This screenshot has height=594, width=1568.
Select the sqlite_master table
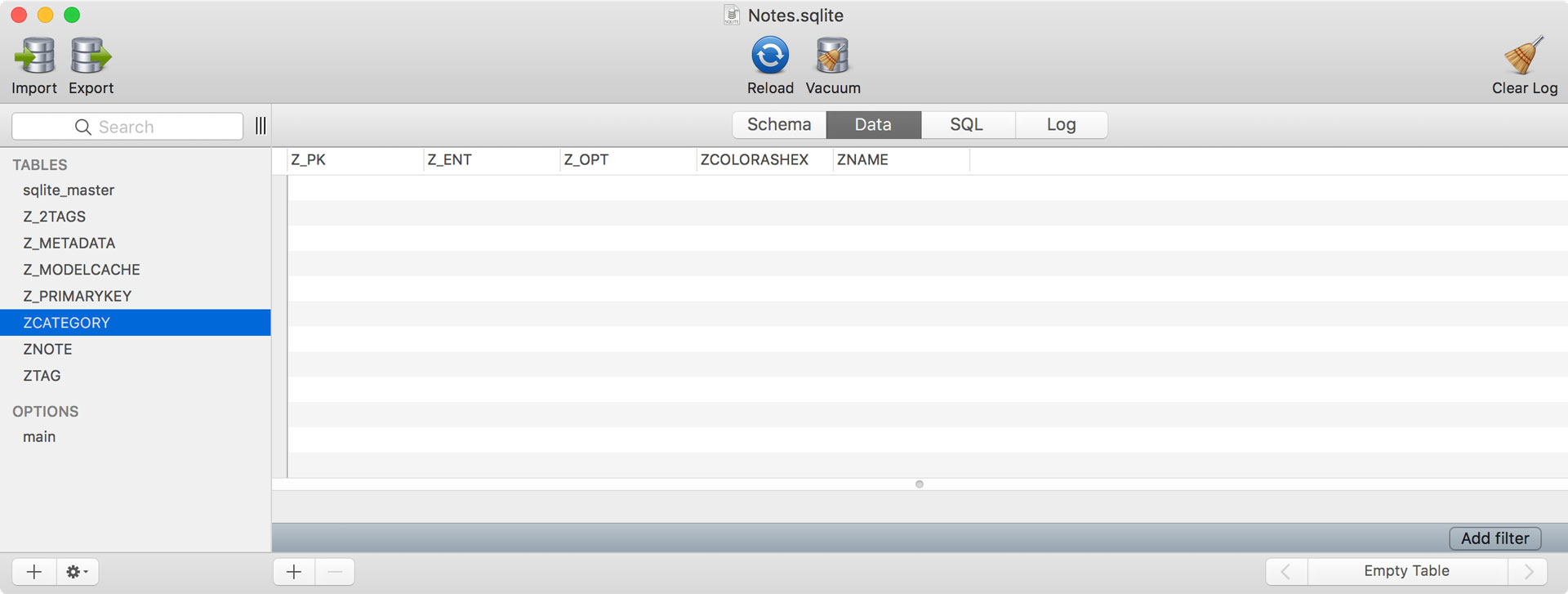[135, 190]
